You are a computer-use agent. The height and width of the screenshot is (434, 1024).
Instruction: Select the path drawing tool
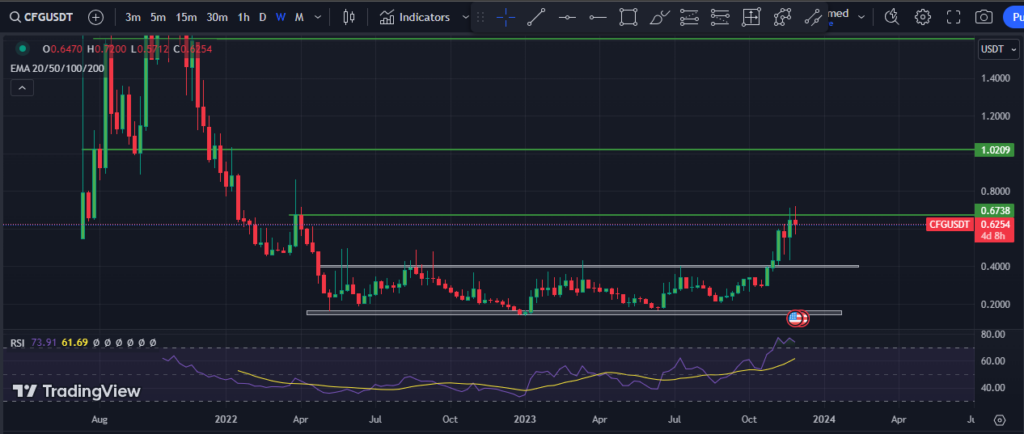782,18
